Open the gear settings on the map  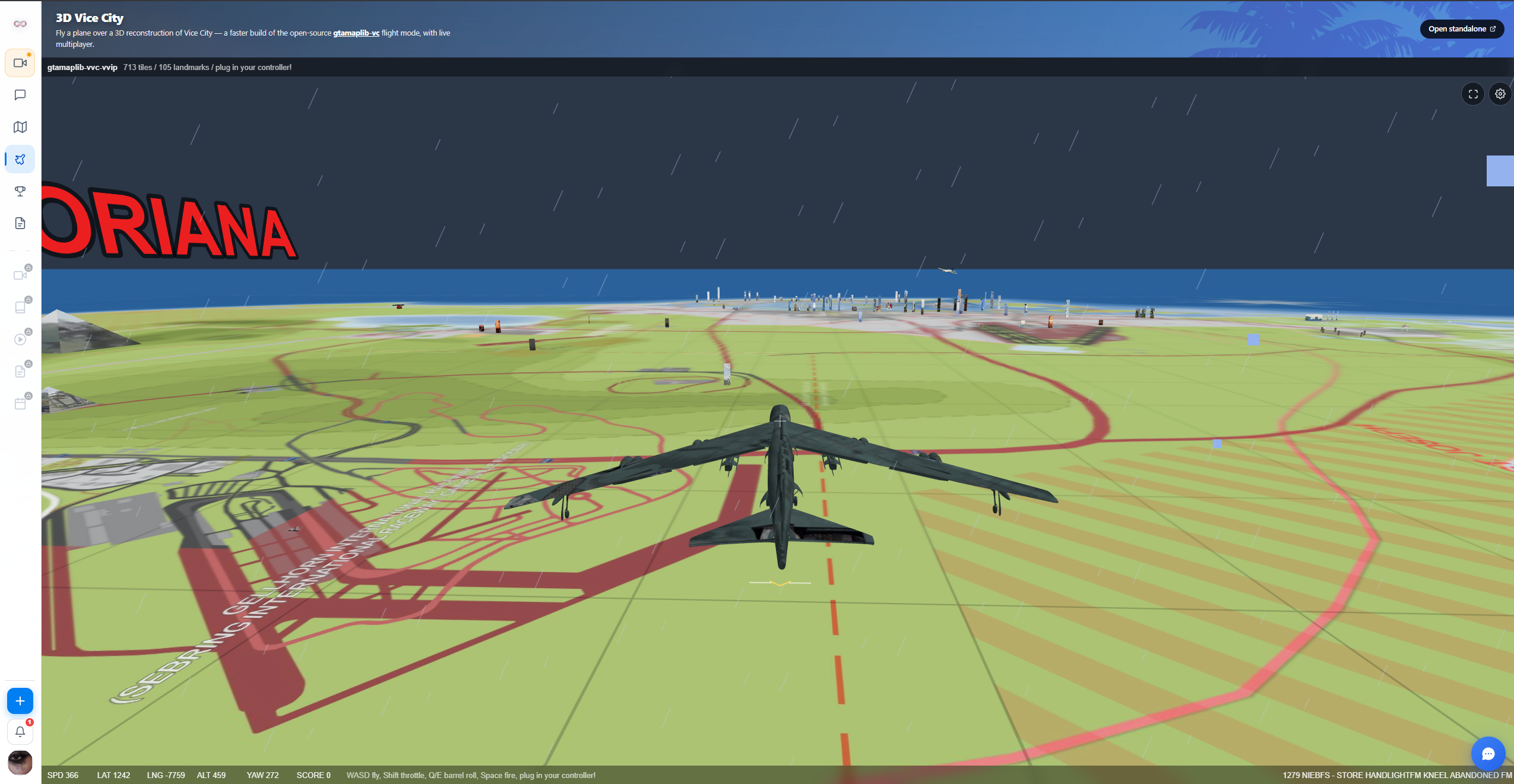click(x=1500, y=94)
